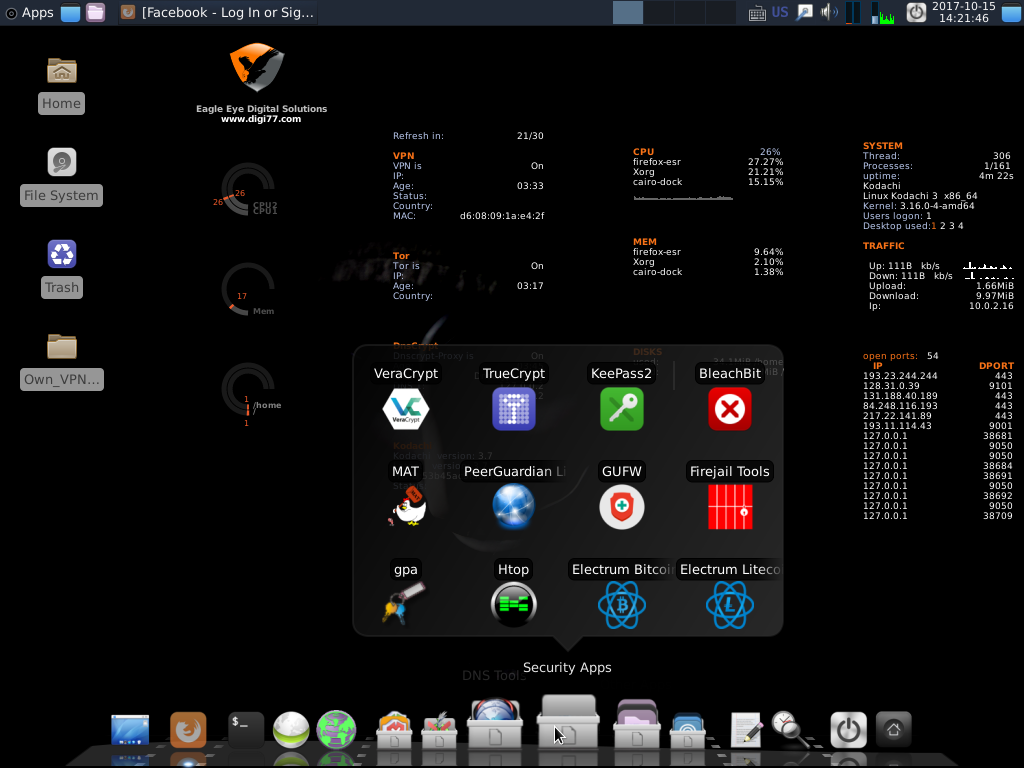This screenshot has width=1024, height=768.
Task: Click the power button in the dock
Action: [x=848, y=729]
